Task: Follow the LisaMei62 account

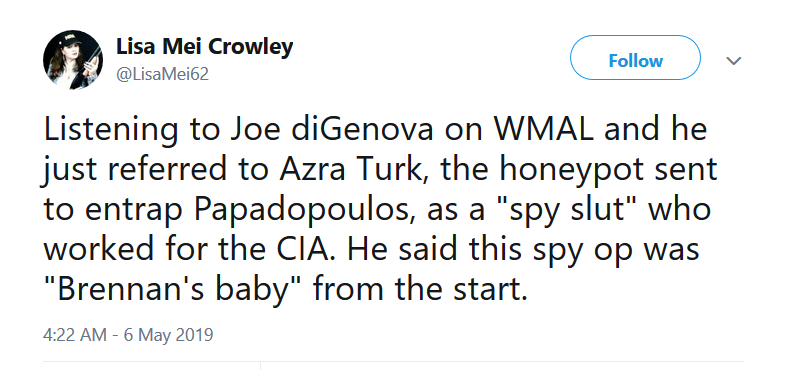Action: (x=635, y=60)
